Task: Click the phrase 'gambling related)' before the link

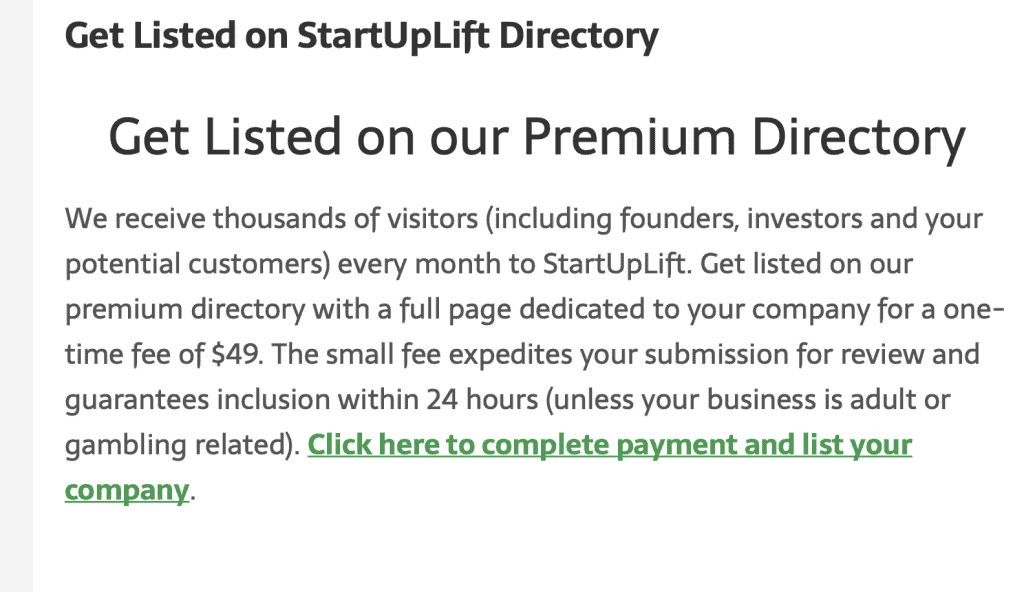Action: tap(182, 446)
